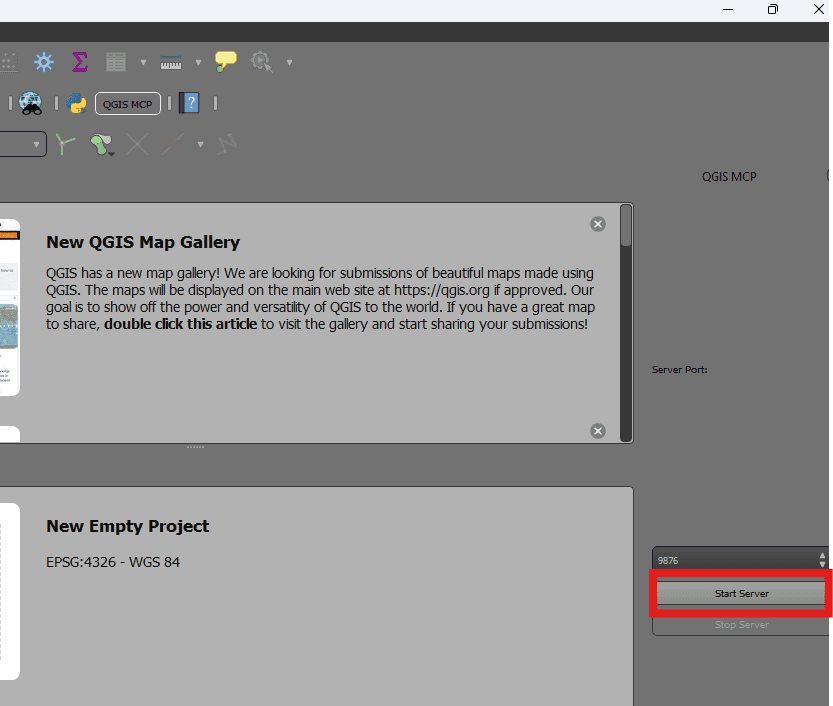Click the EPSG:4326 - WGS 84 text
This screenshot has width=833, height=706.
(x=113, y=562)
